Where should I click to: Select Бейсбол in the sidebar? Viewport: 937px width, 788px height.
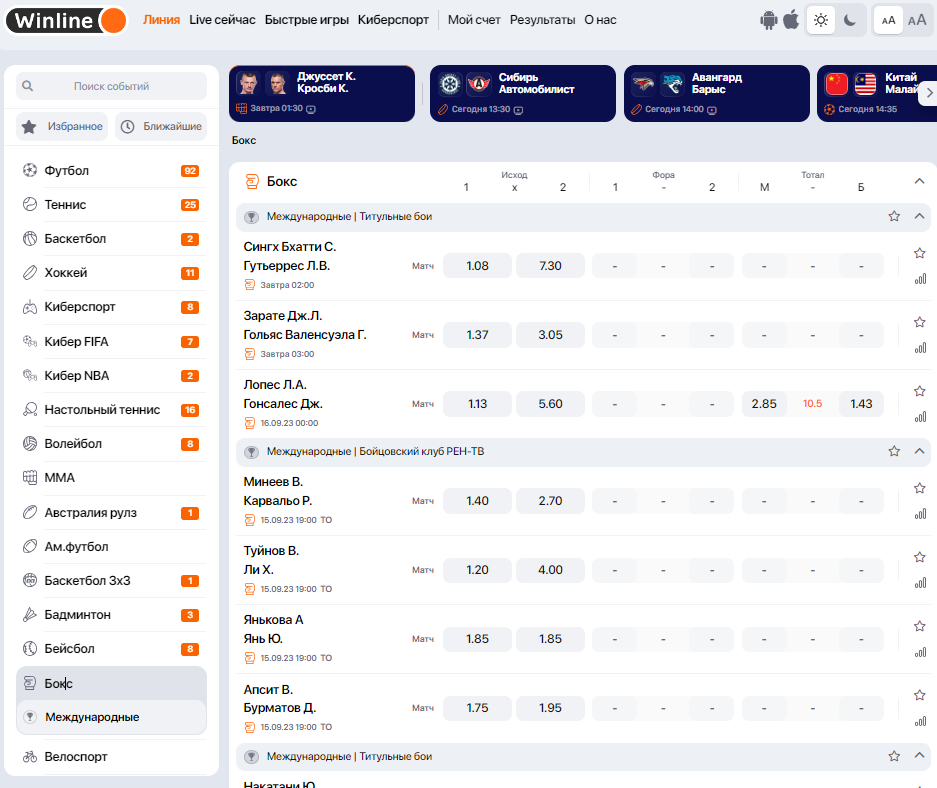point(111,649)
